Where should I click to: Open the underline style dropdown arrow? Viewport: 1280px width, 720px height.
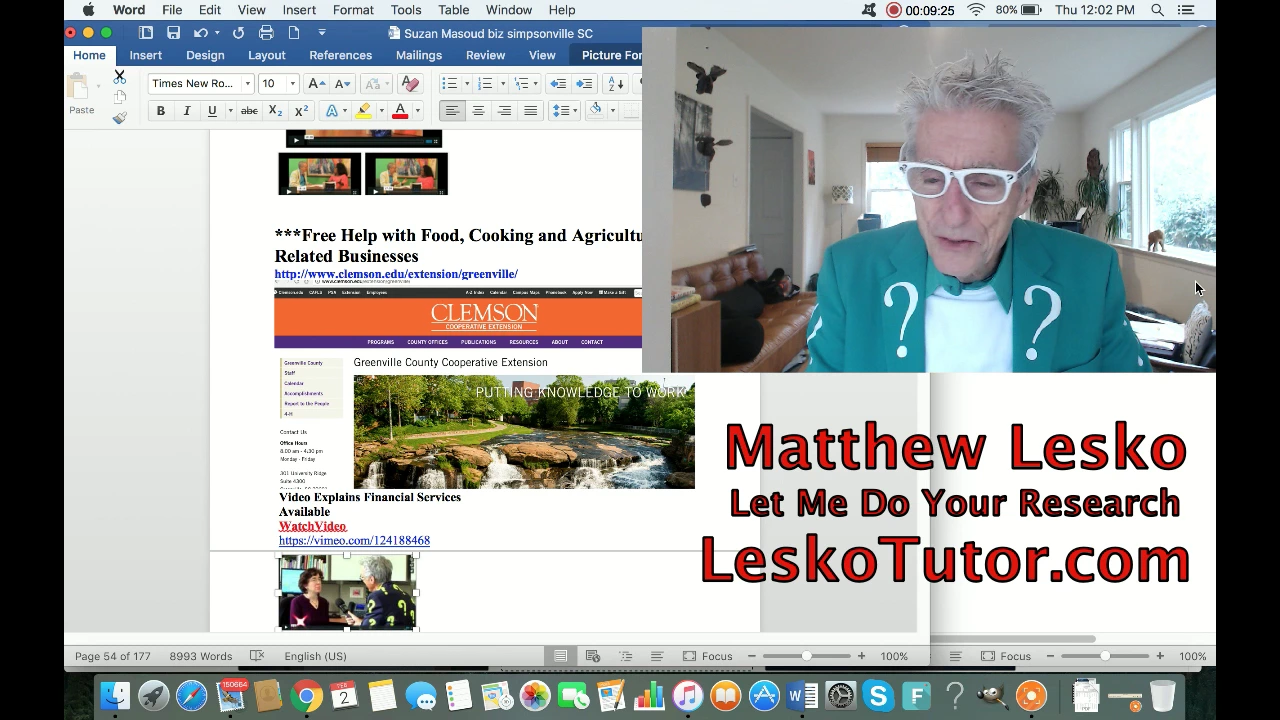click(x=229, y=111)
